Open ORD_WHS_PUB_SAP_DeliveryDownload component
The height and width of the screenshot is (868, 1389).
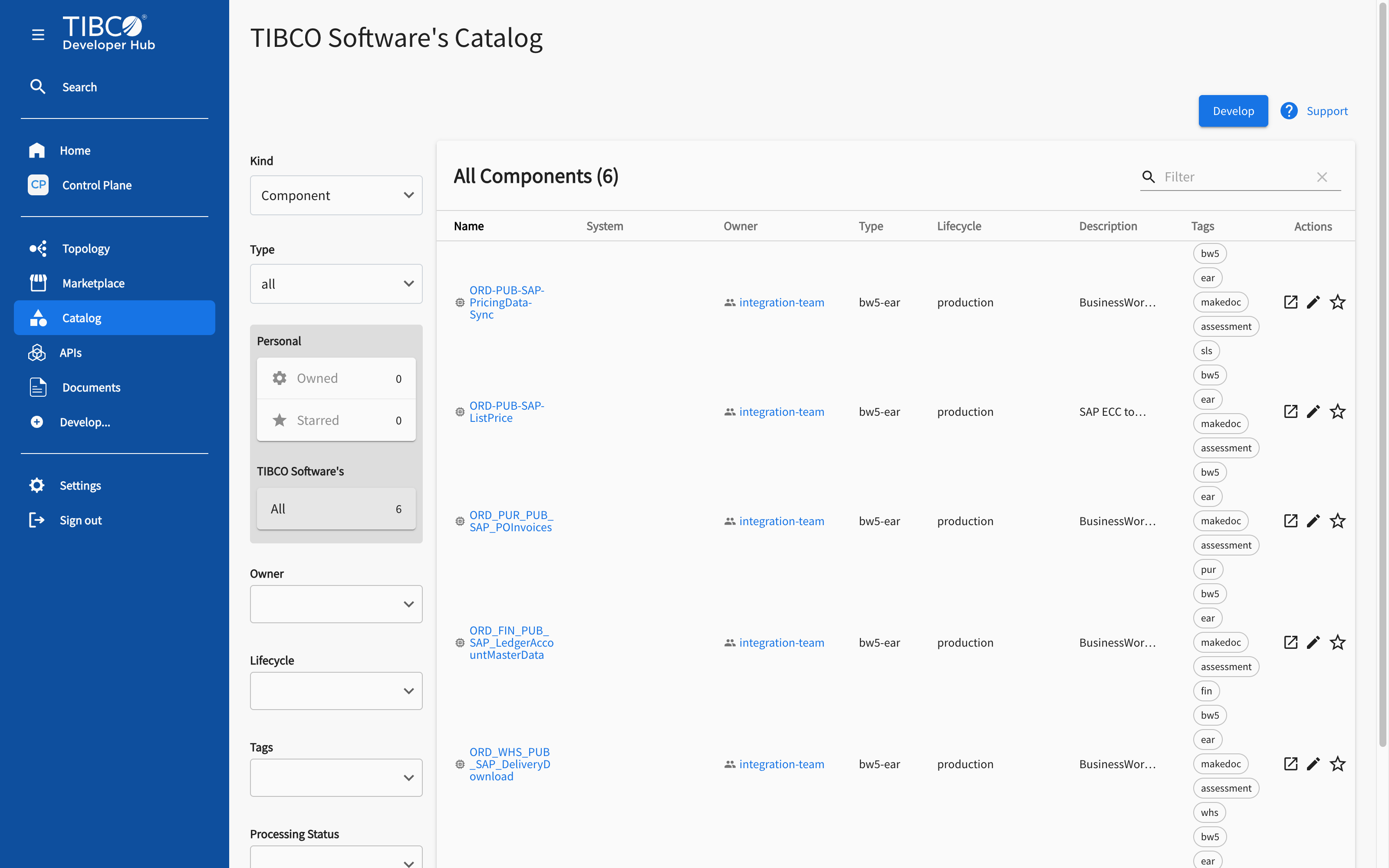[x=510, y=764]
